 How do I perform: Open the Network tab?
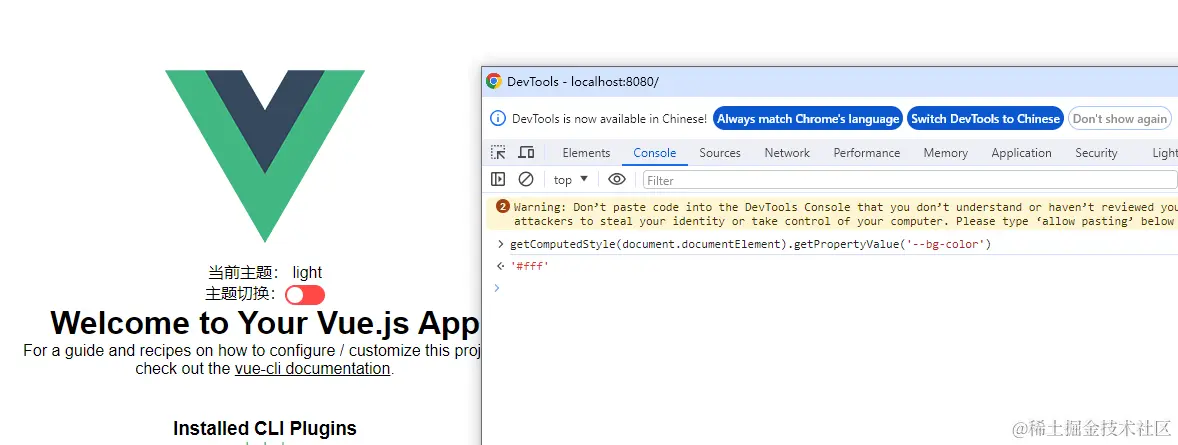[787, 153]
